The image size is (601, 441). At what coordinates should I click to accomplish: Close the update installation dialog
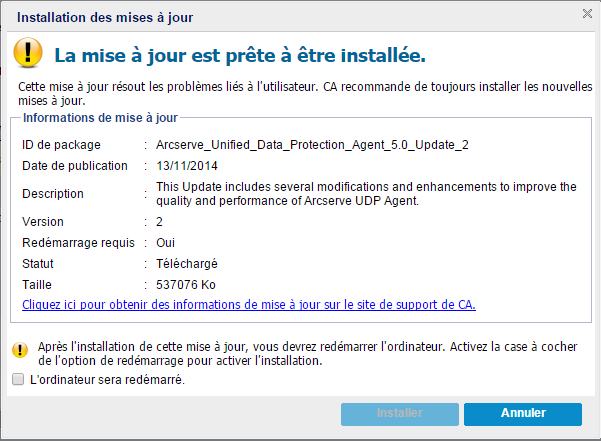point(587,14)
